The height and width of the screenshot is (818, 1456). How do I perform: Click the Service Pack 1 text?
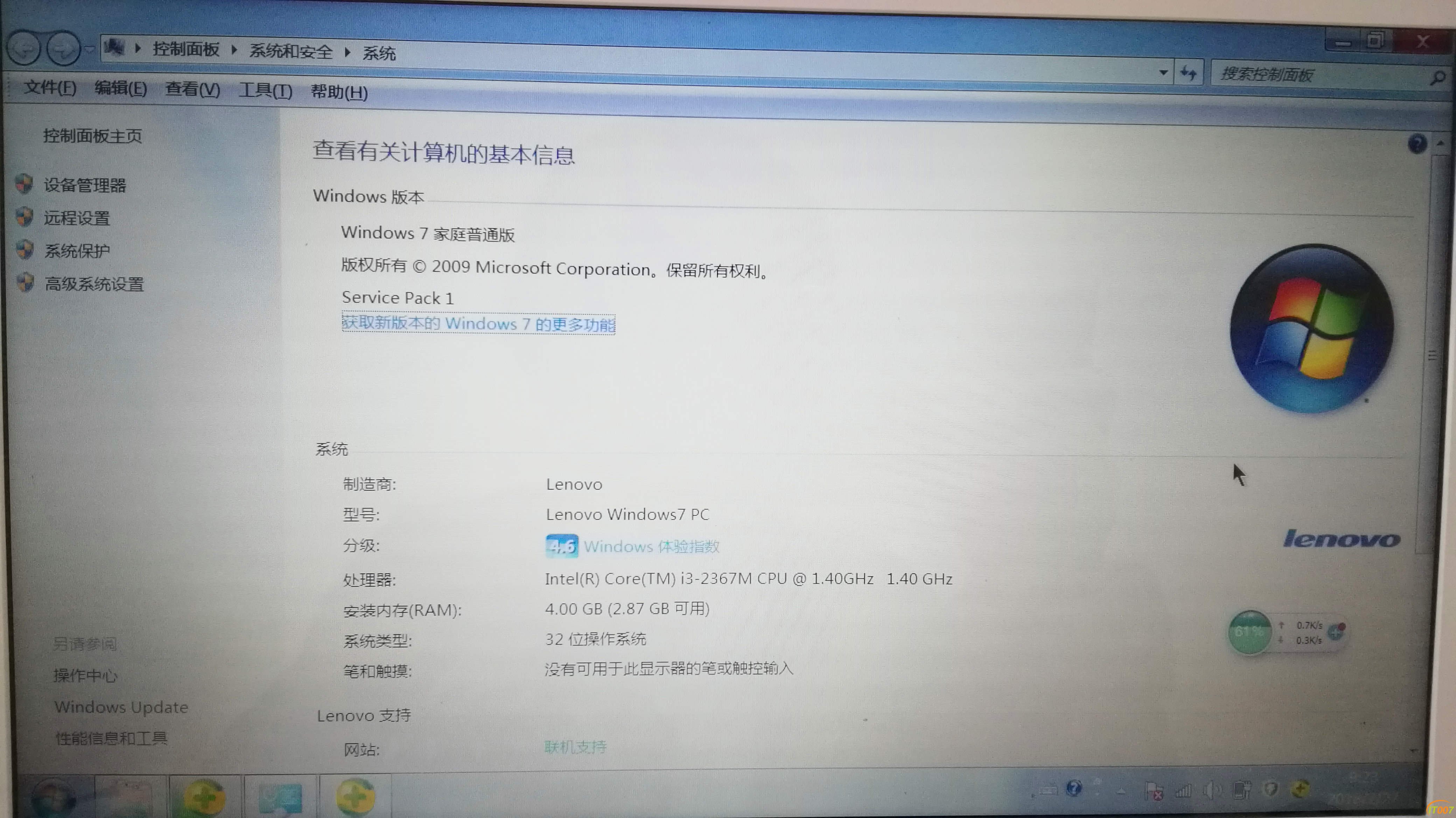click(398, 298)
